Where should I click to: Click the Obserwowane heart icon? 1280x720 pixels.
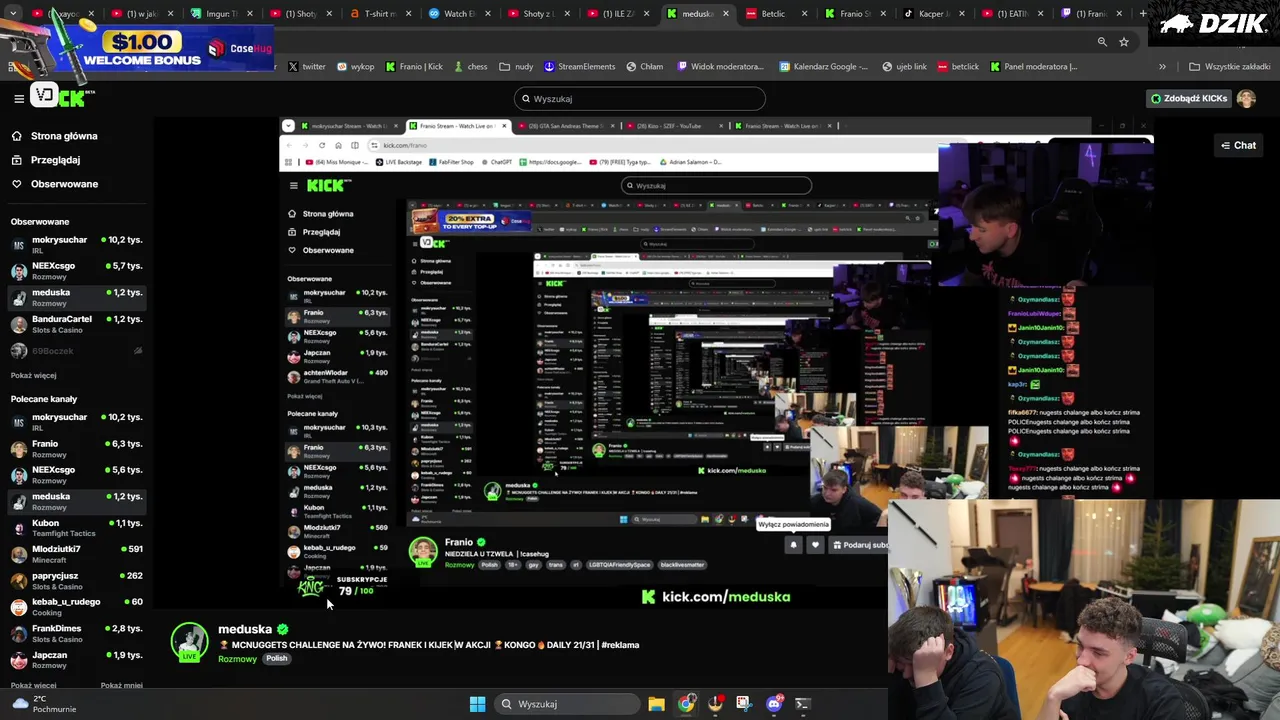[x=17, y=184]
